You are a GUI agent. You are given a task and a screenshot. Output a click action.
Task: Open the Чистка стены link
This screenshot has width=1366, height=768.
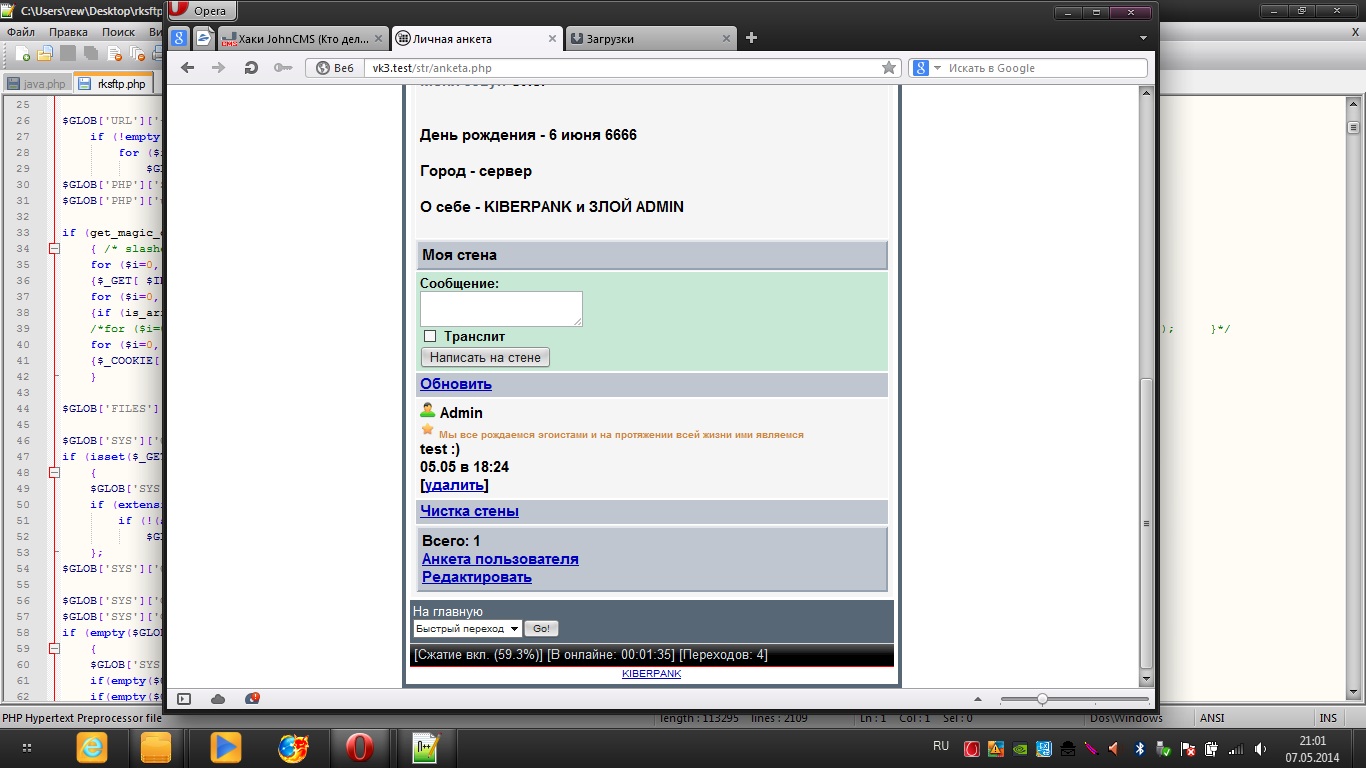[469, 511]
